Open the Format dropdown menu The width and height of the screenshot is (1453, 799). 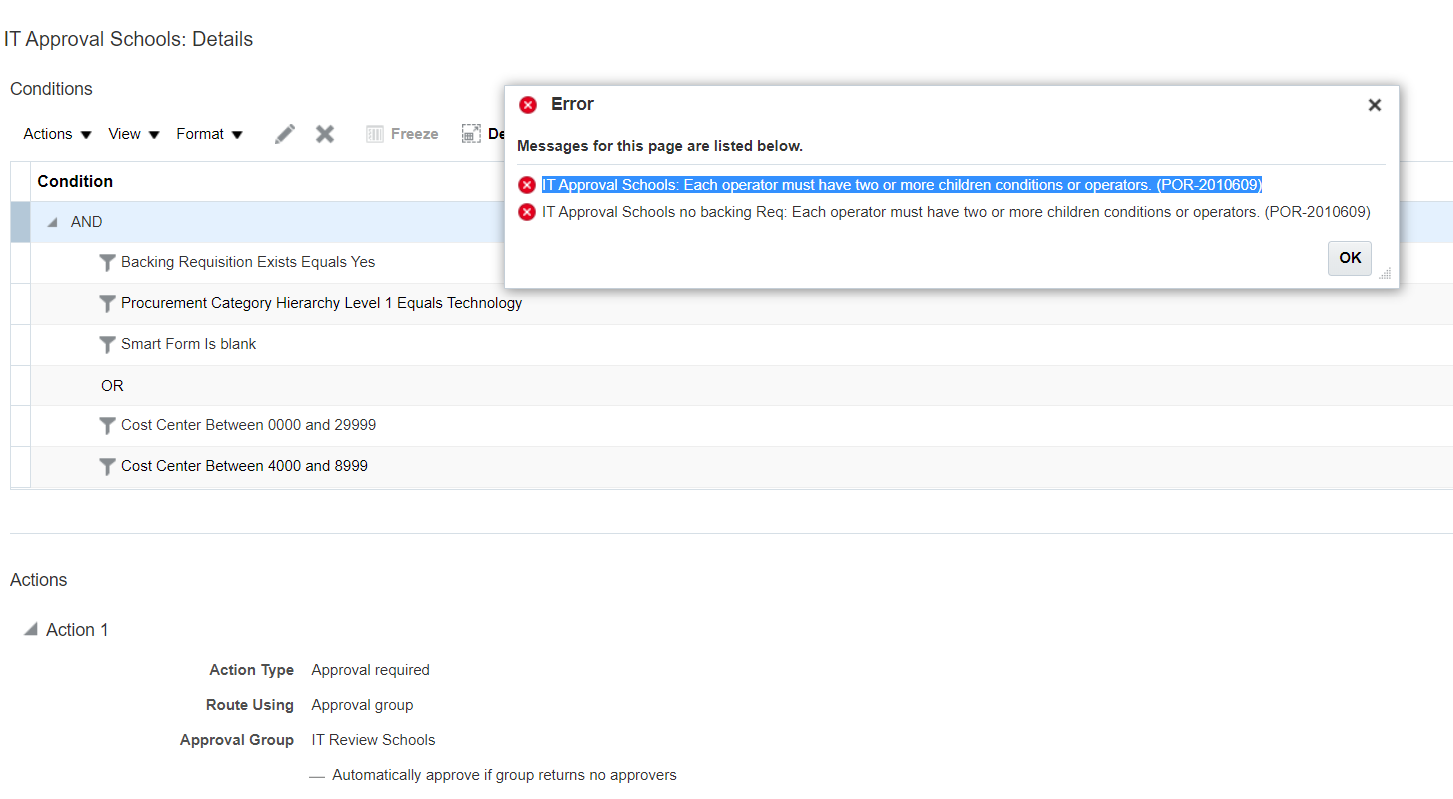209,133
